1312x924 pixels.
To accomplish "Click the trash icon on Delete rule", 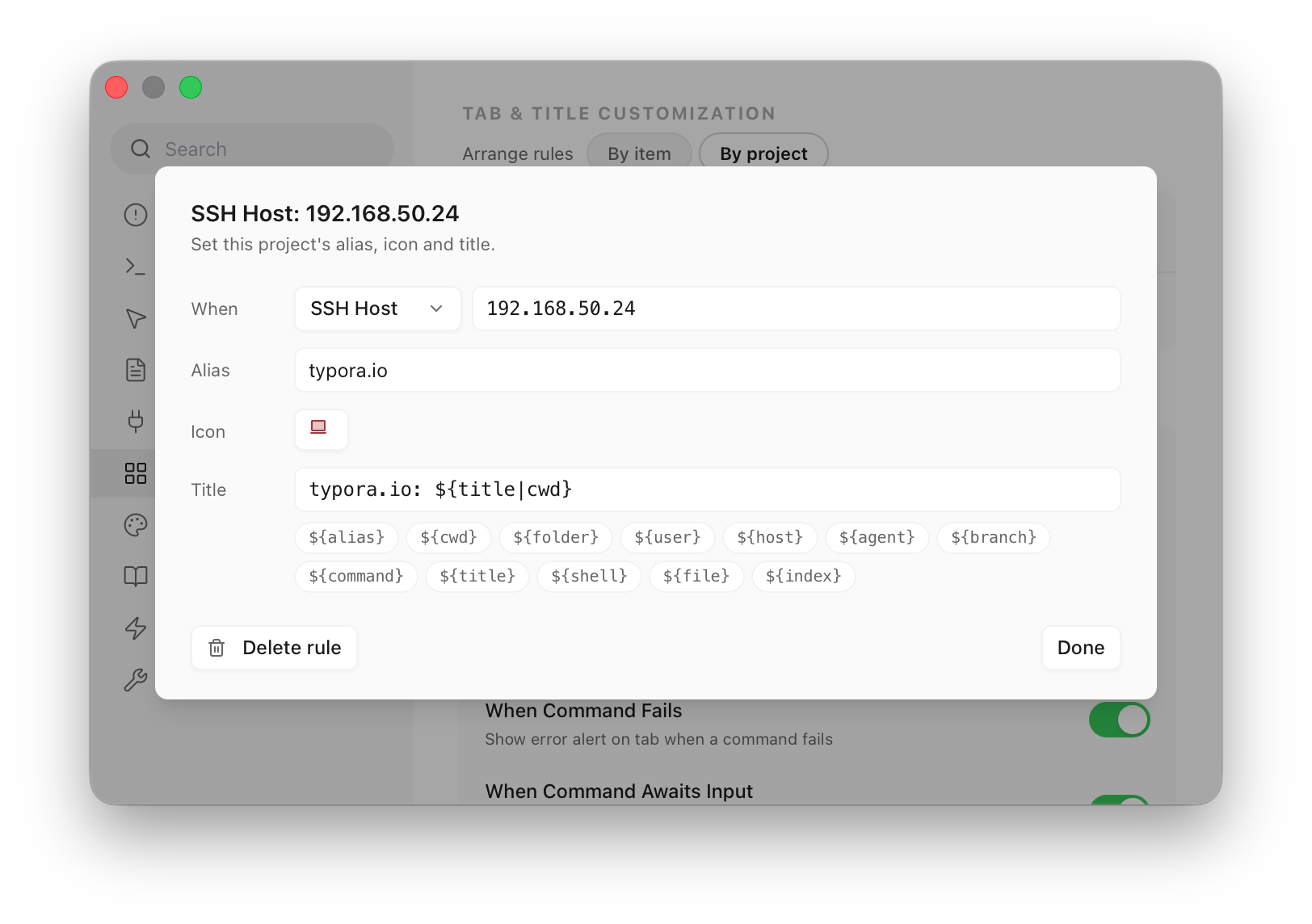I will pyautogui.click(x=217, y=648).
